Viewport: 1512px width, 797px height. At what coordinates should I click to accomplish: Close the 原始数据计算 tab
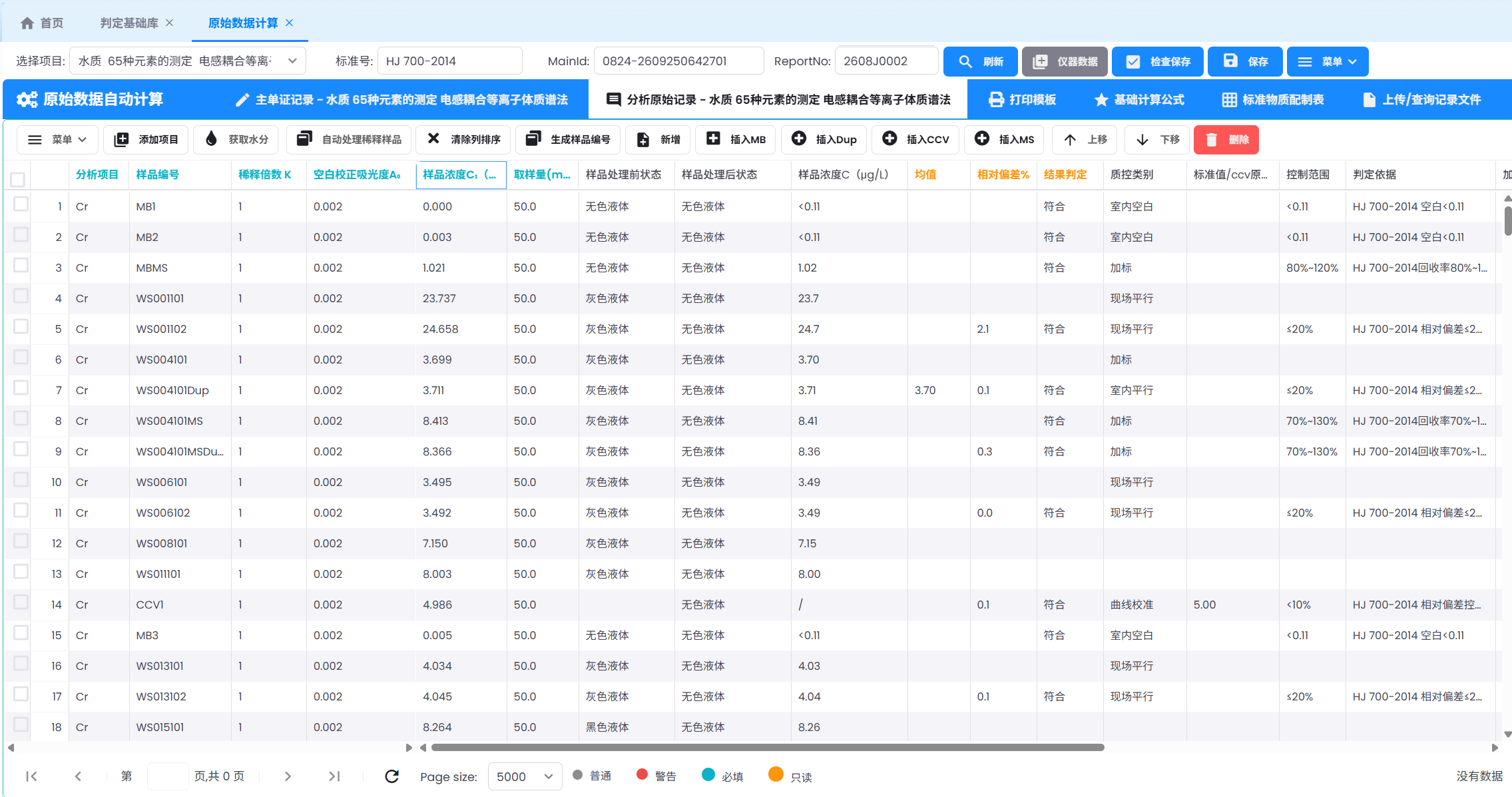pyautogui.click(x=290, y=23)
